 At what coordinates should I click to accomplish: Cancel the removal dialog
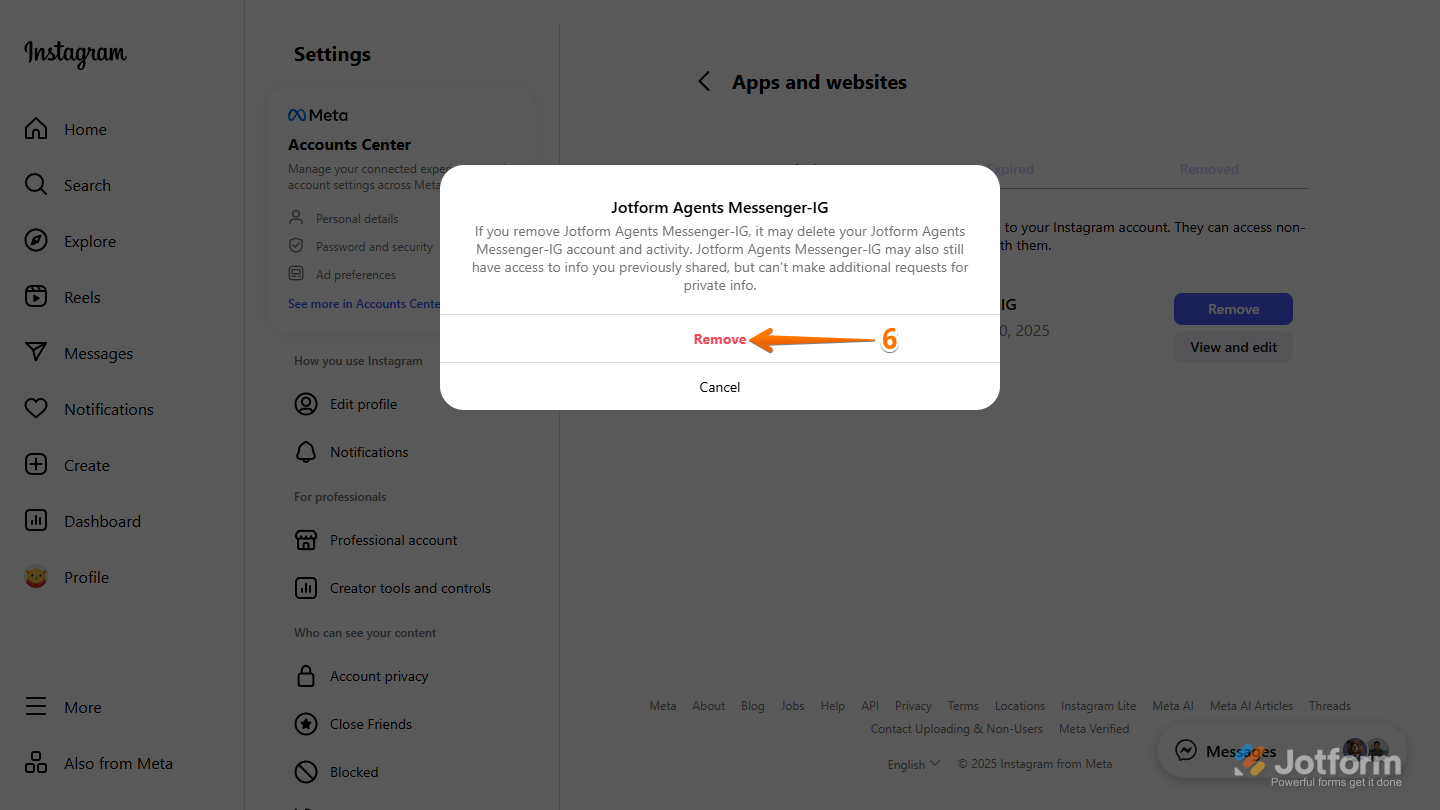tap(720, 387)
